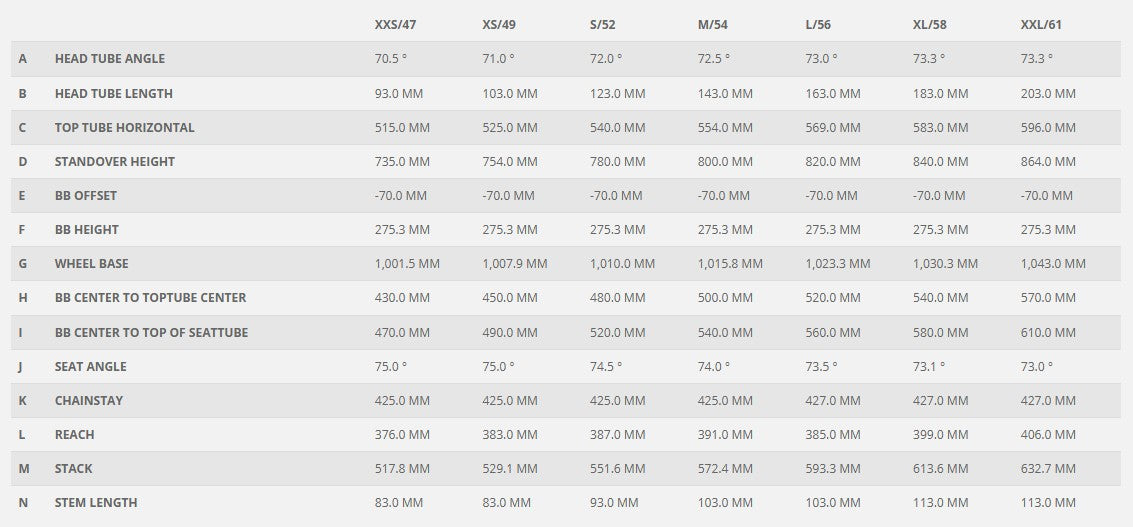The image size is (1133, 527).
Task: Click the CHAINSTAY row label
Action: pyautogui.click(x=89, y=401)
